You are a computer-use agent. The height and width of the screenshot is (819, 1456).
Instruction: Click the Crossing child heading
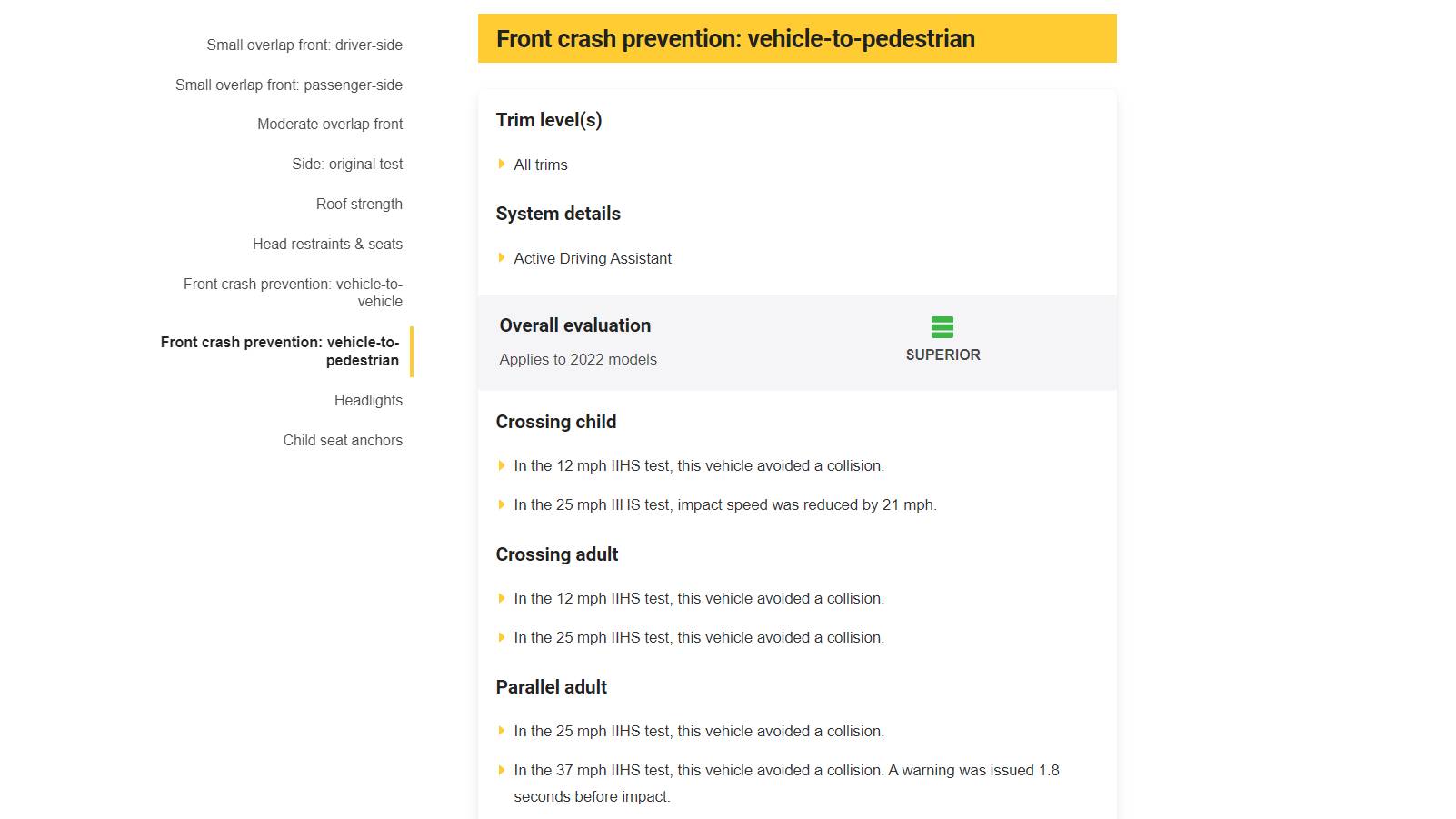(556, 422)
